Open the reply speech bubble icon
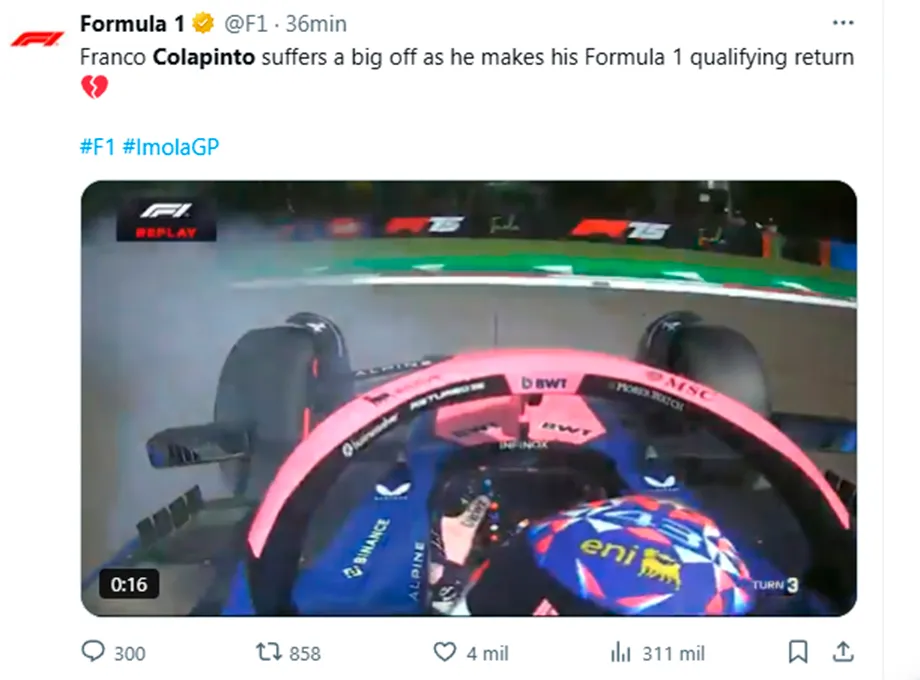The image size is (920, 680). pos(93,652)
